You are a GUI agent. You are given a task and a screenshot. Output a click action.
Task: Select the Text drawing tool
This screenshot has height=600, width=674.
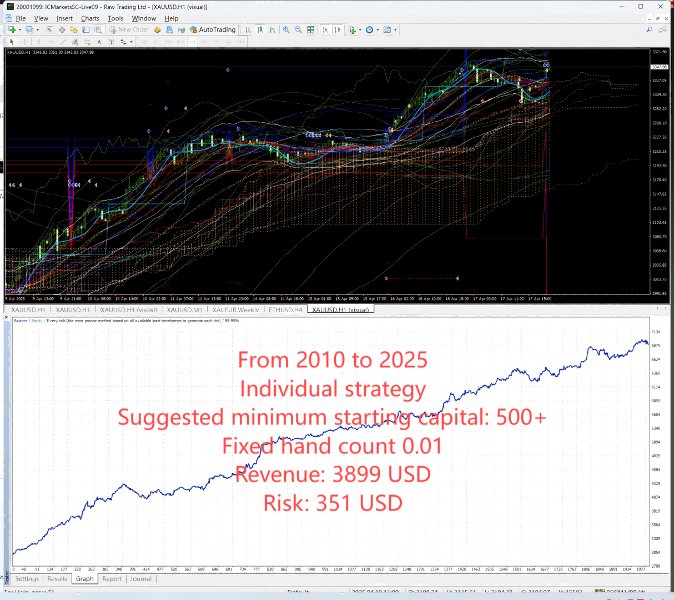tap(99, 42)
